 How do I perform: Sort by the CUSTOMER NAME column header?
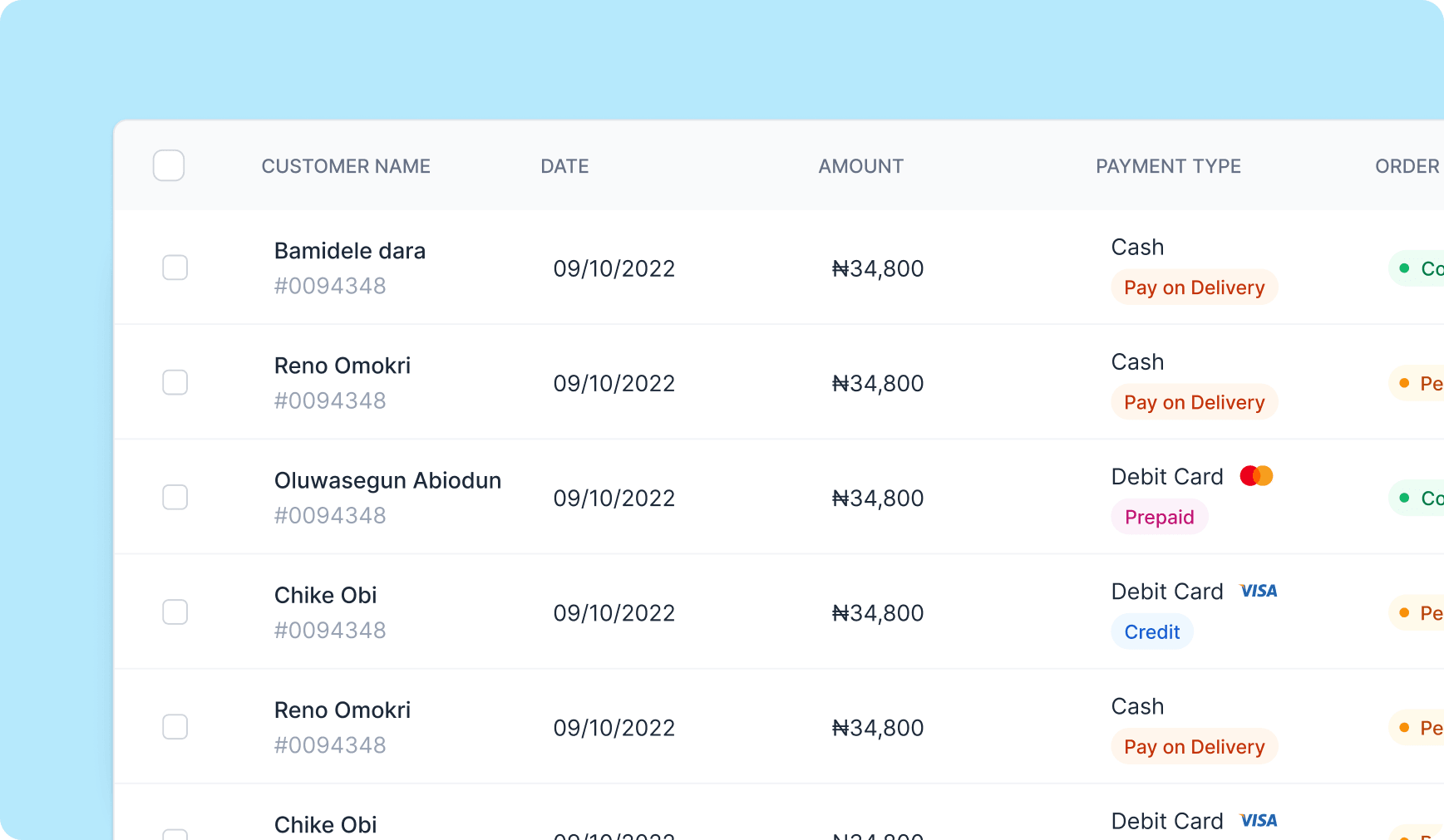(x=346, y=166)
